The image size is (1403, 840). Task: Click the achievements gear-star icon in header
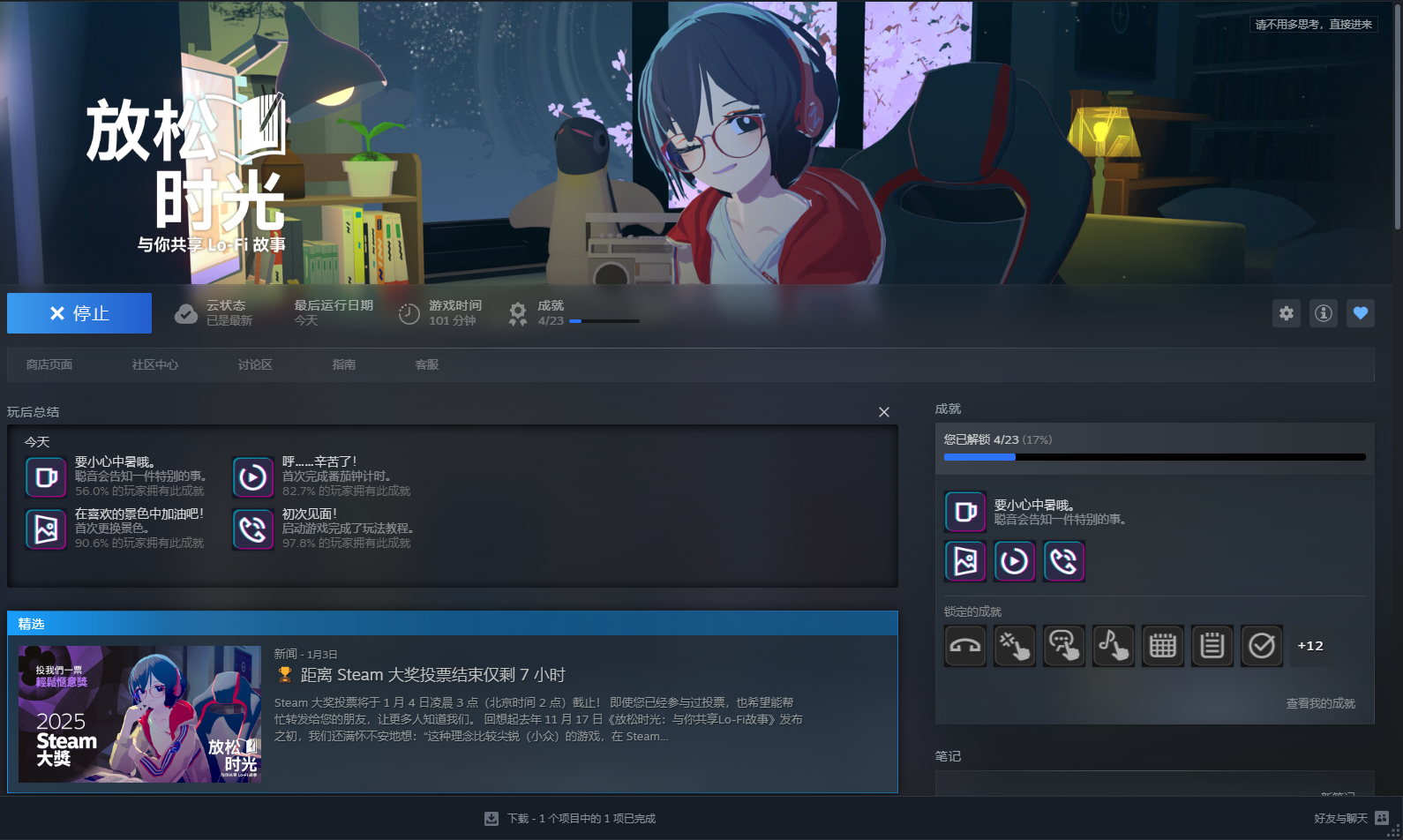[518, 313]
